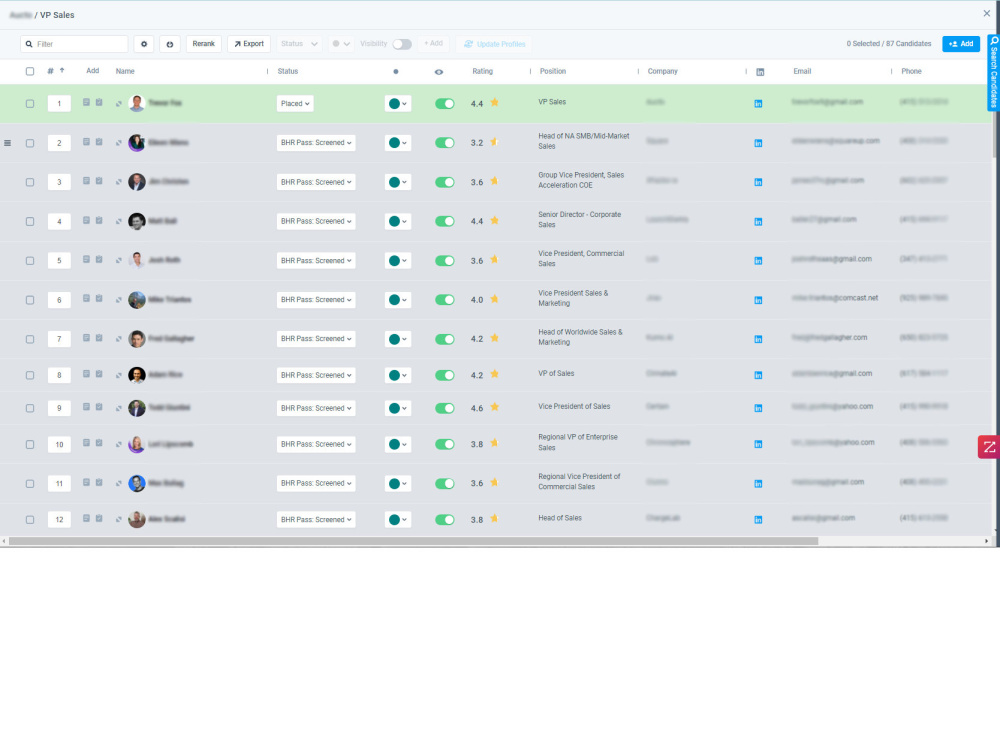Open the Search Candidates side tab

coord(994,73)
